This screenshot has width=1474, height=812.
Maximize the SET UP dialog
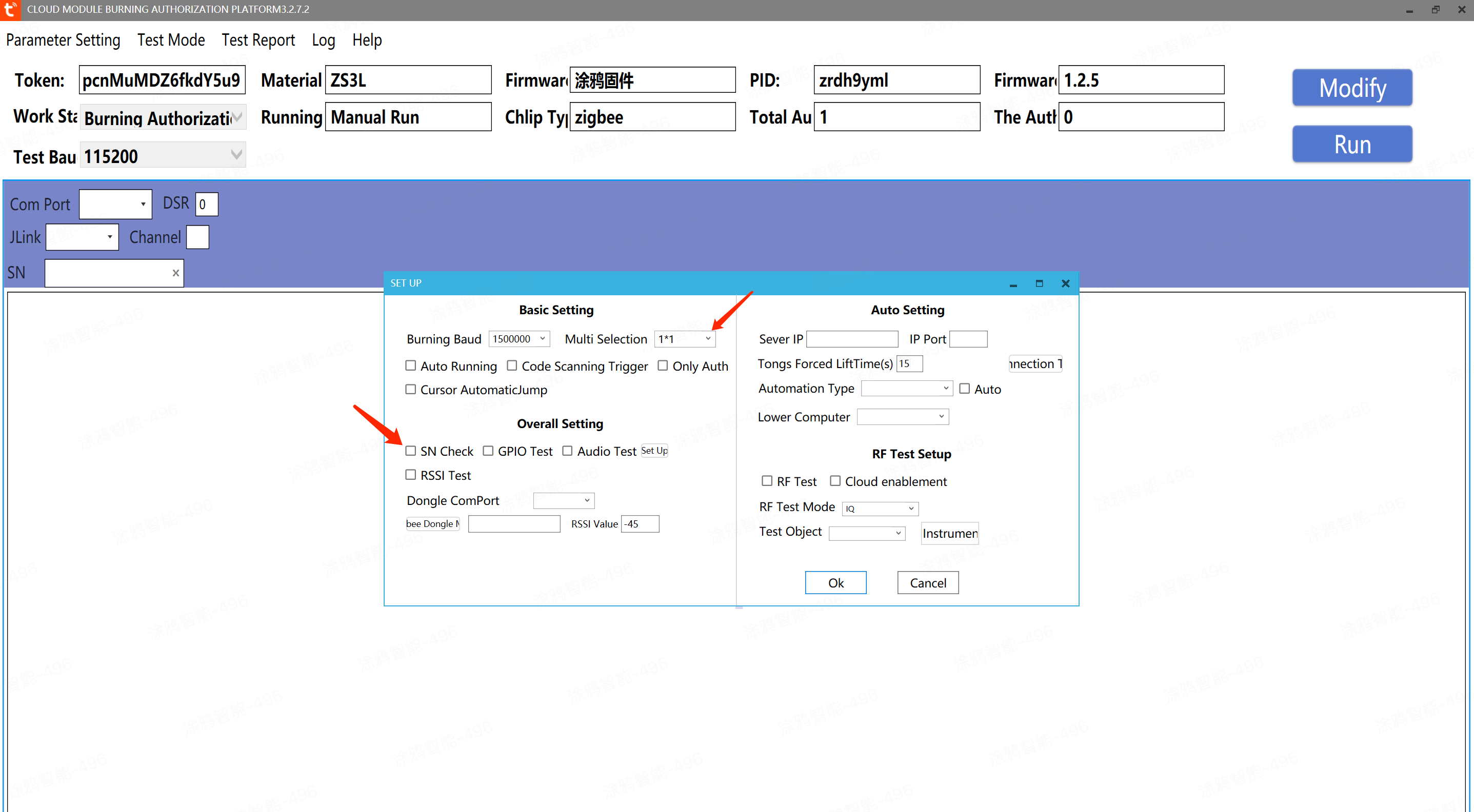tap(1039, 283)
